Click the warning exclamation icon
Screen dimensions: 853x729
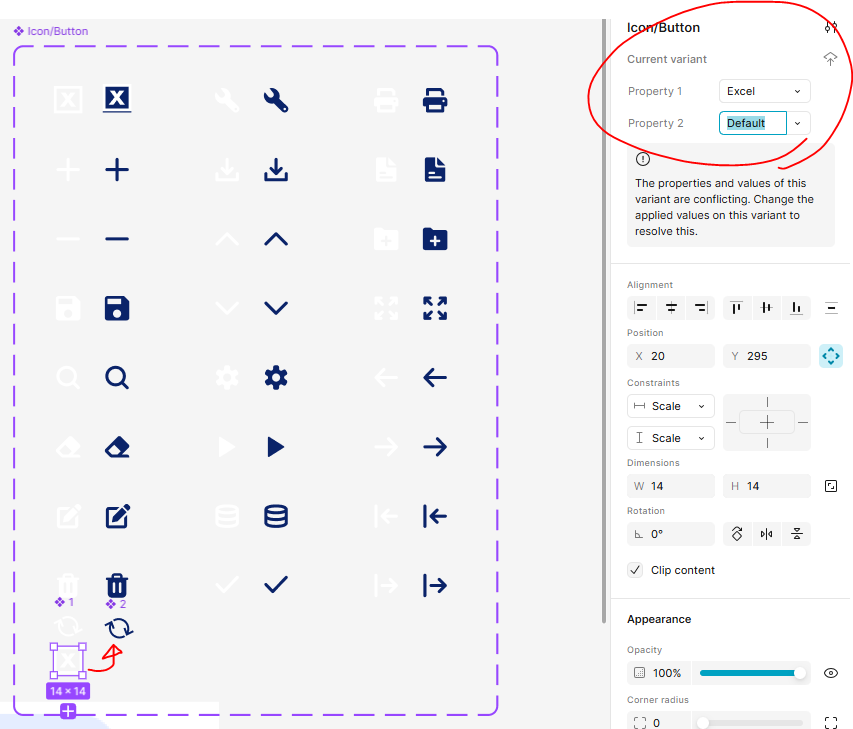[x=643, y=159]
